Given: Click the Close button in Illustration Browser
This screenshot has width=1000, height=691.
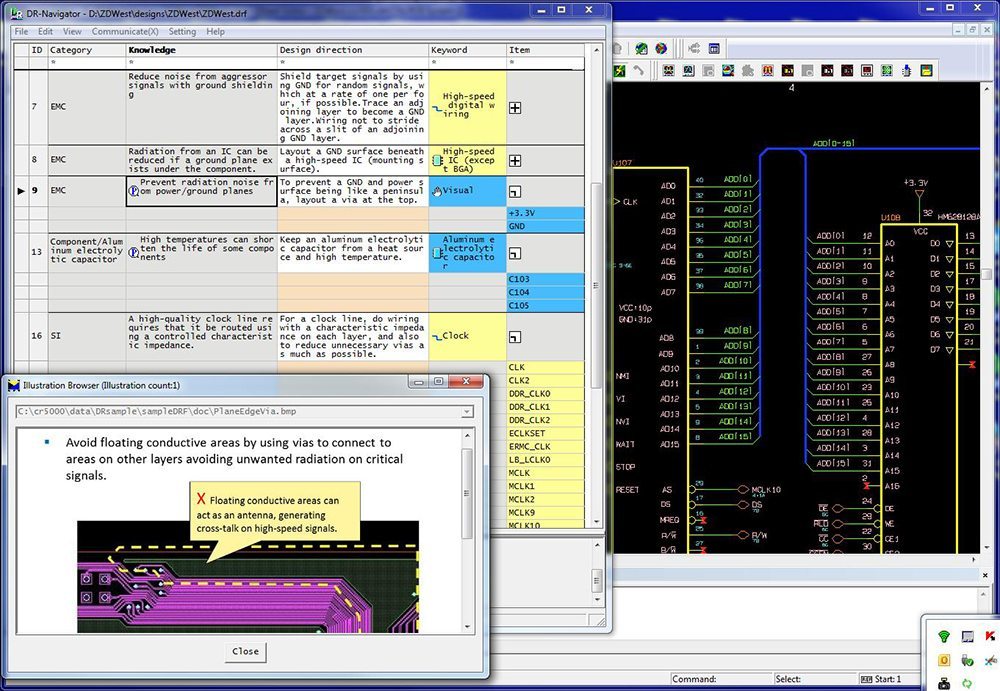Looking at the screenshot, I should [245, 651].
